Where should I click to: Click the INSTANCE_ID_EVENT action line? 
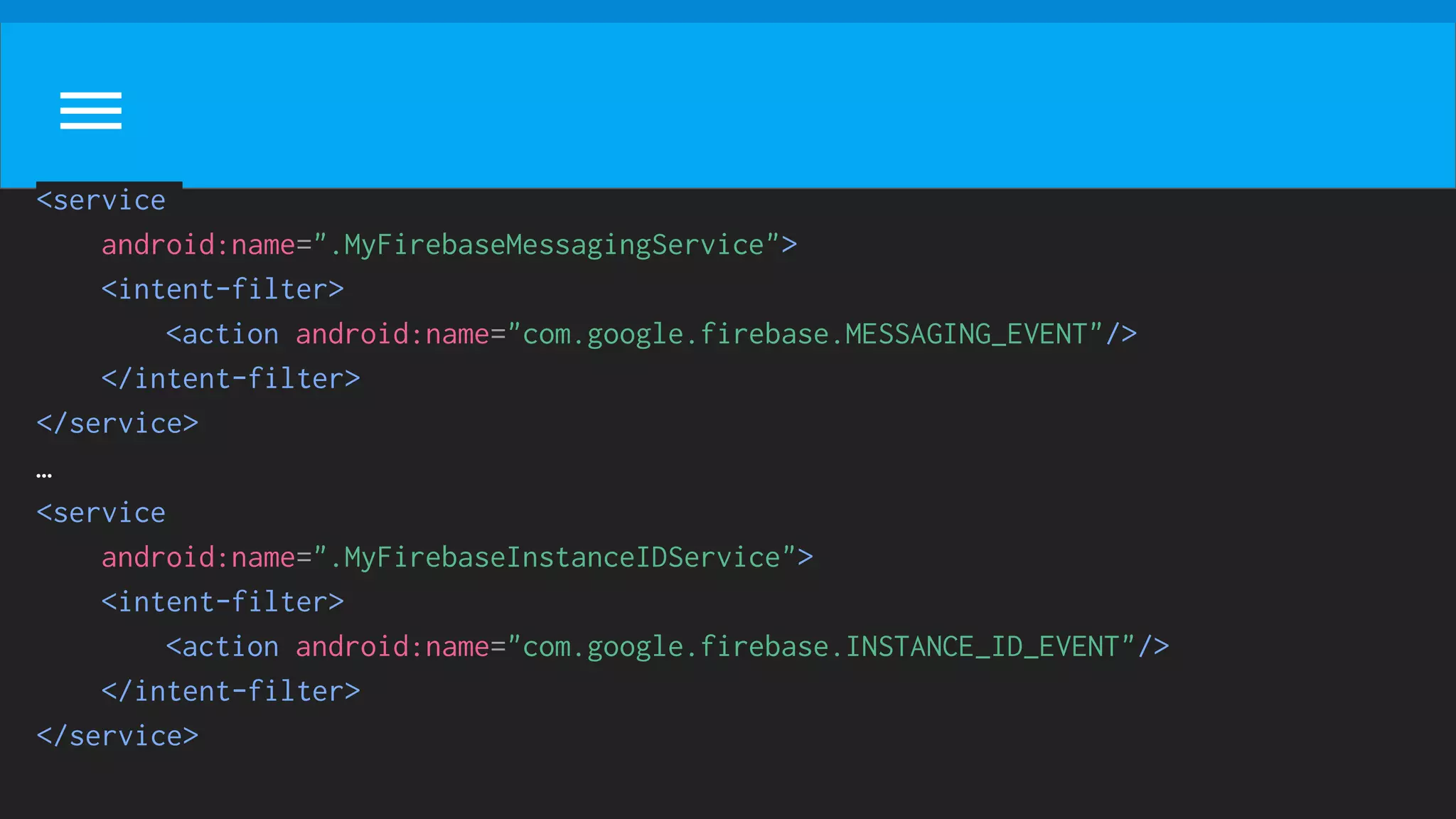(668, 647)
